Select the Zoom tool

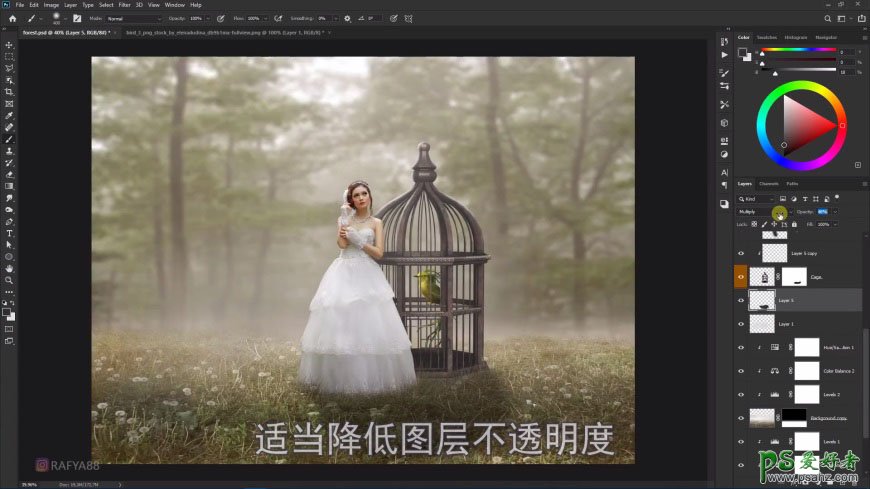[x=9, y=280]
